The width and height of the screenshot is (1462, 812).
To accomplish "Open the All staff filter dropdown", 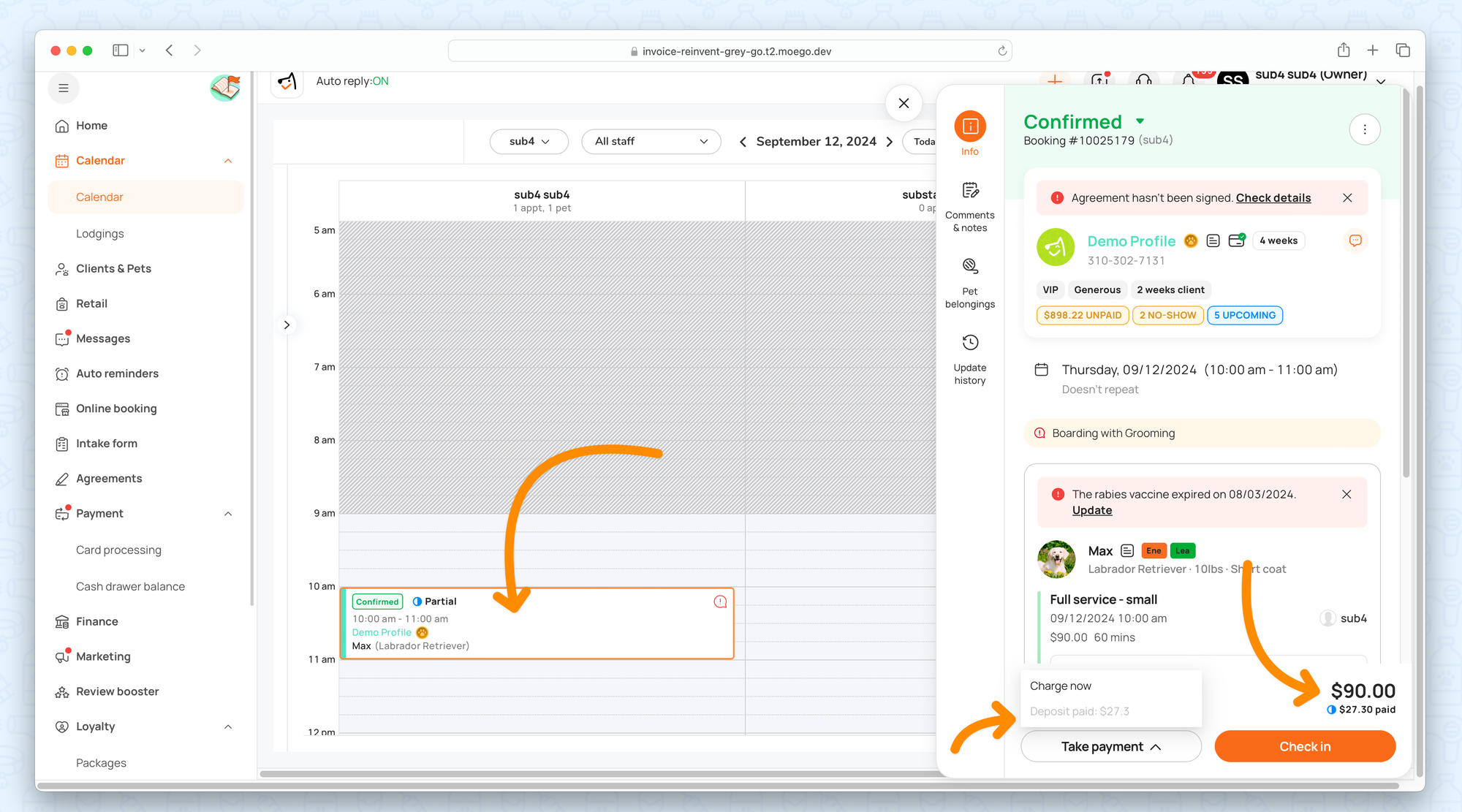I will click(x=651, y=141).
